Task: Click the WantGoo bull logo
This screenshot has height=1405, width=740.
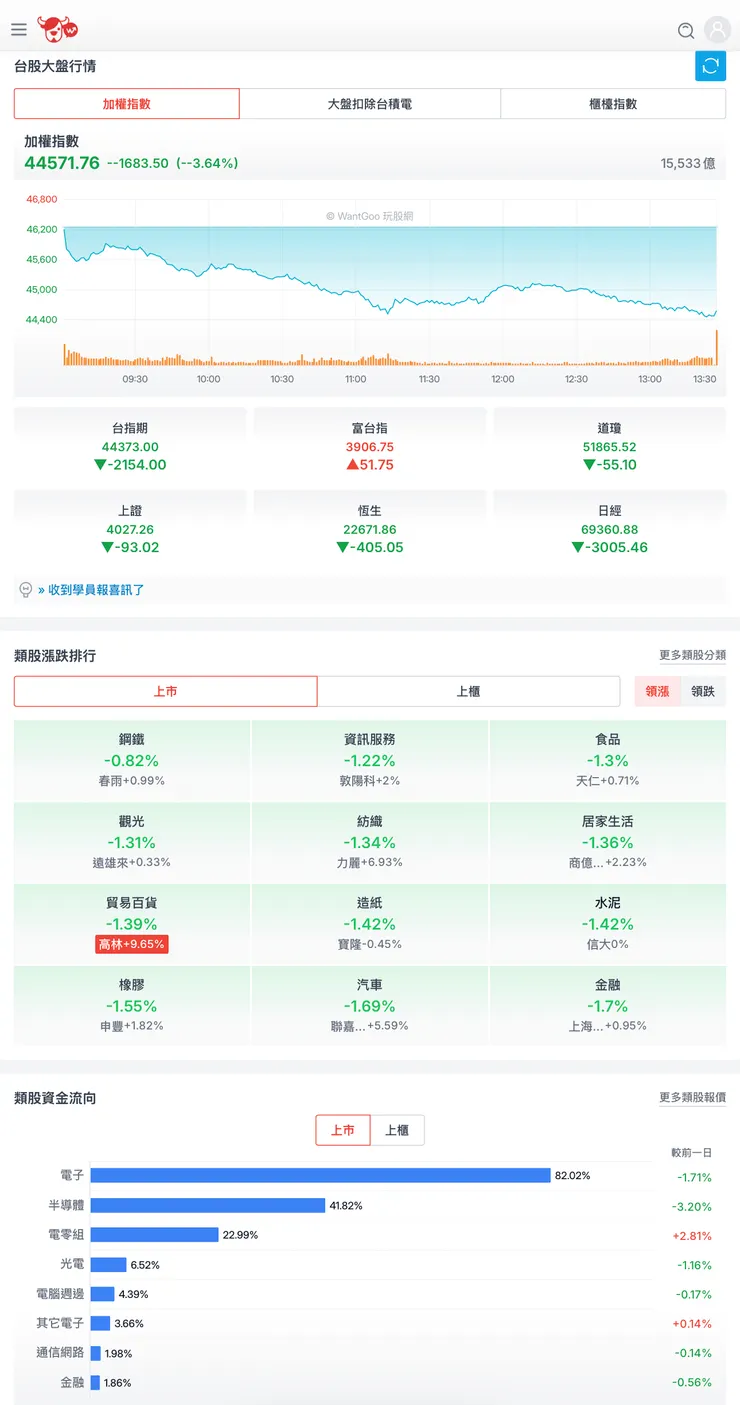Action: [x=57, y=30]
